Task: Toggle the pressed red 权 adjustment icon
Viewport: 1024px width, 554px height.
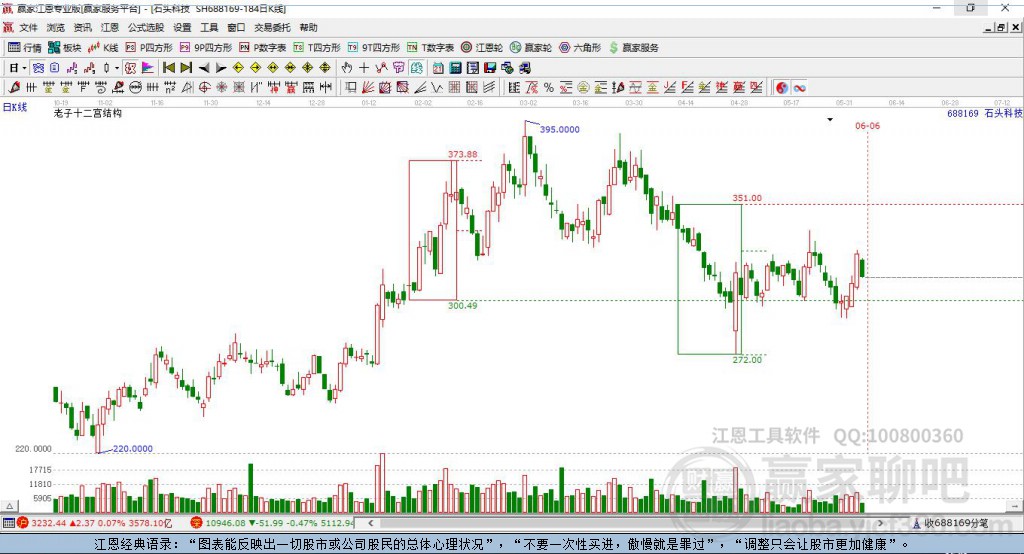Action: (x=131, y=68)
